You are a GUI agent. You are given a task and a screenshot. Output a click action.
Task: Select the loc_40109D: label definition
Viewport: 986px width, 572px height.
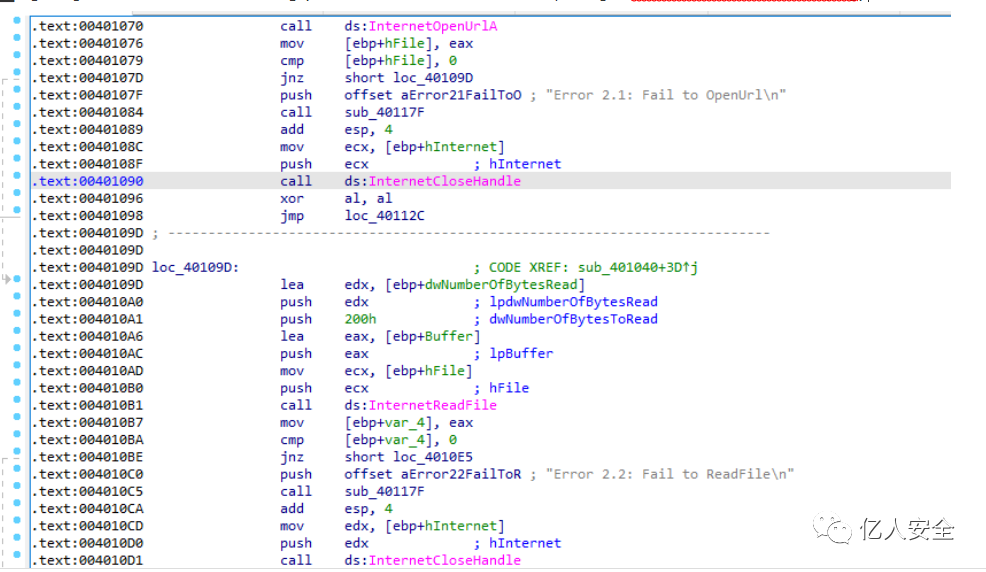pyautogui.click(x=196, y=267)
